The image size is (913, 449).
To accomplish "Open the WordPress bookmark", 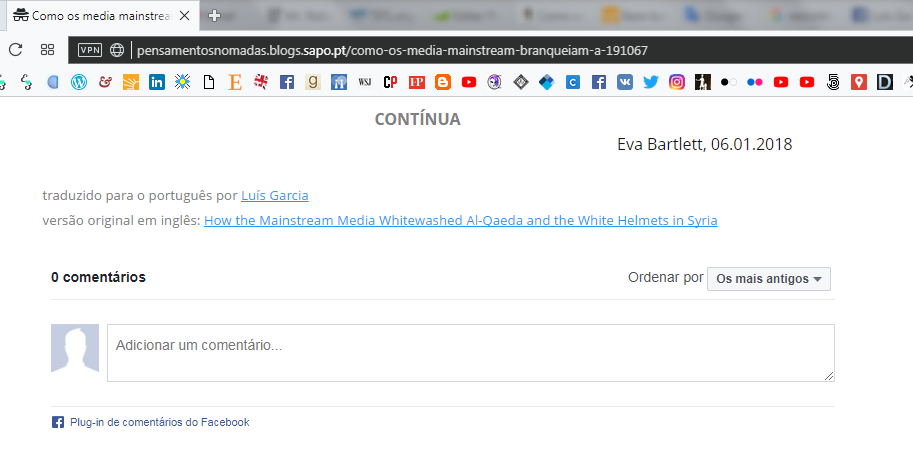I will coord(80,83).
